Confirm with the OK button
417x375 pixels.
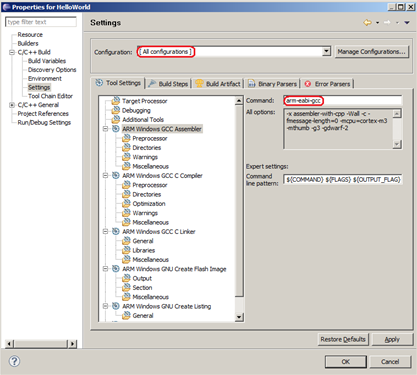tap(346, 362)
